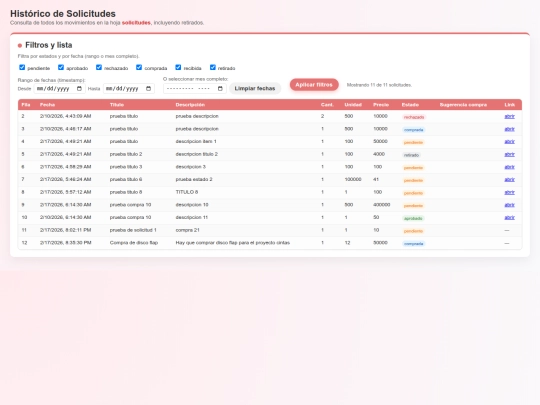Screen dimensions: 540x405
Task: Select description 'prueba estado 2'
Action: (194, 179)
